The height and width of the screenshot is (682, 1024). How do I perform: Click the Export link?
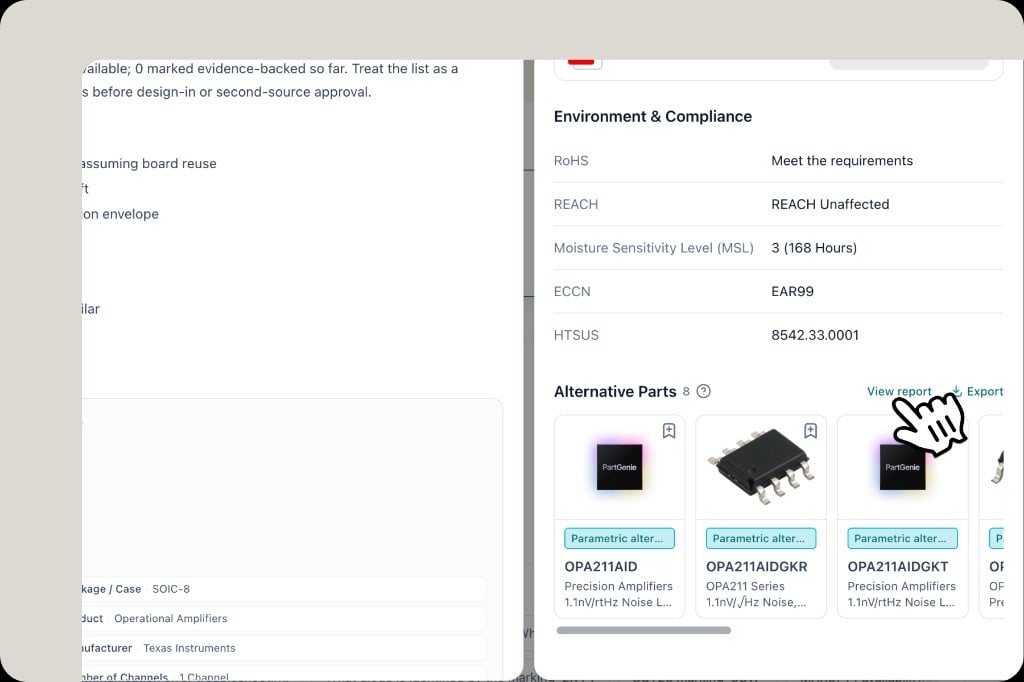[985, 391]
